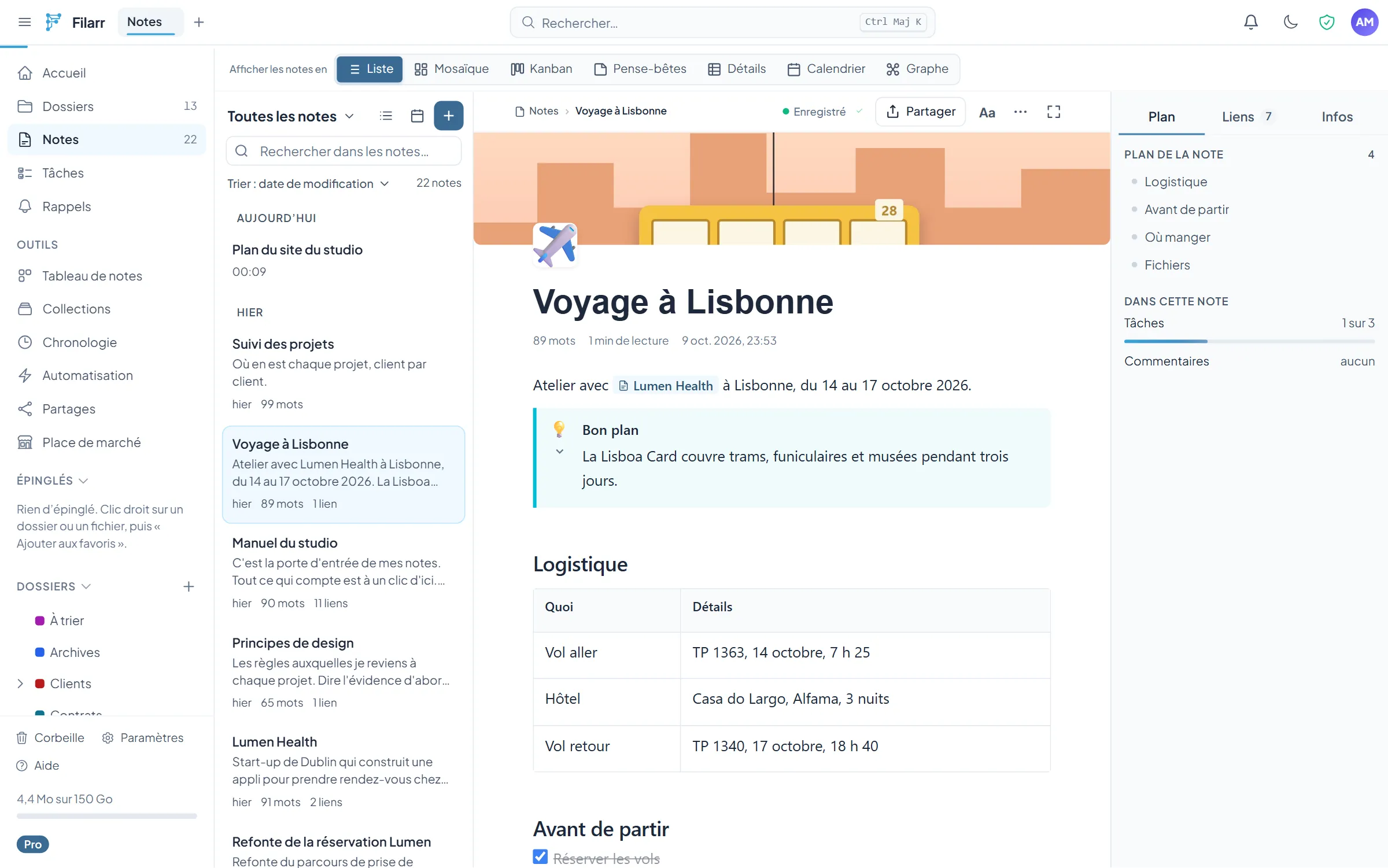This screenshot has height=868, width=1388.
Task: Open notifications bell
Action: (1250, 22)
